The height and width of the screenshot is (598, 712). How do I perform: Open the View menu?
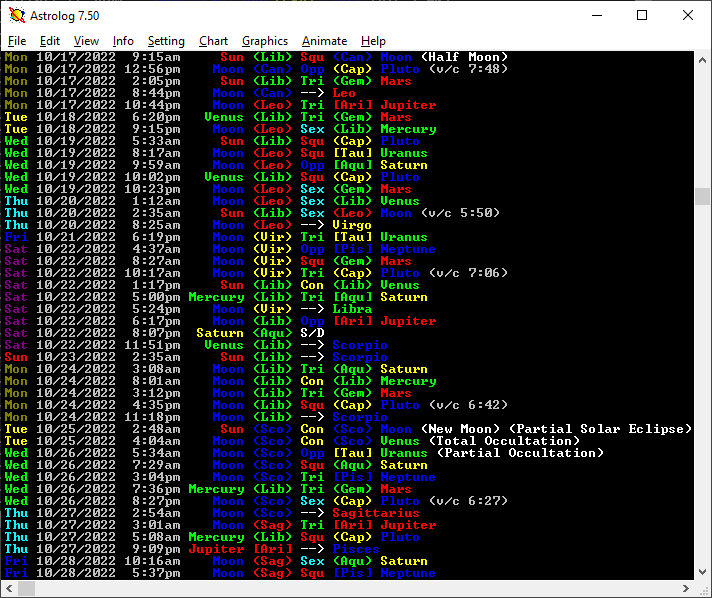[x=86, y=41]
